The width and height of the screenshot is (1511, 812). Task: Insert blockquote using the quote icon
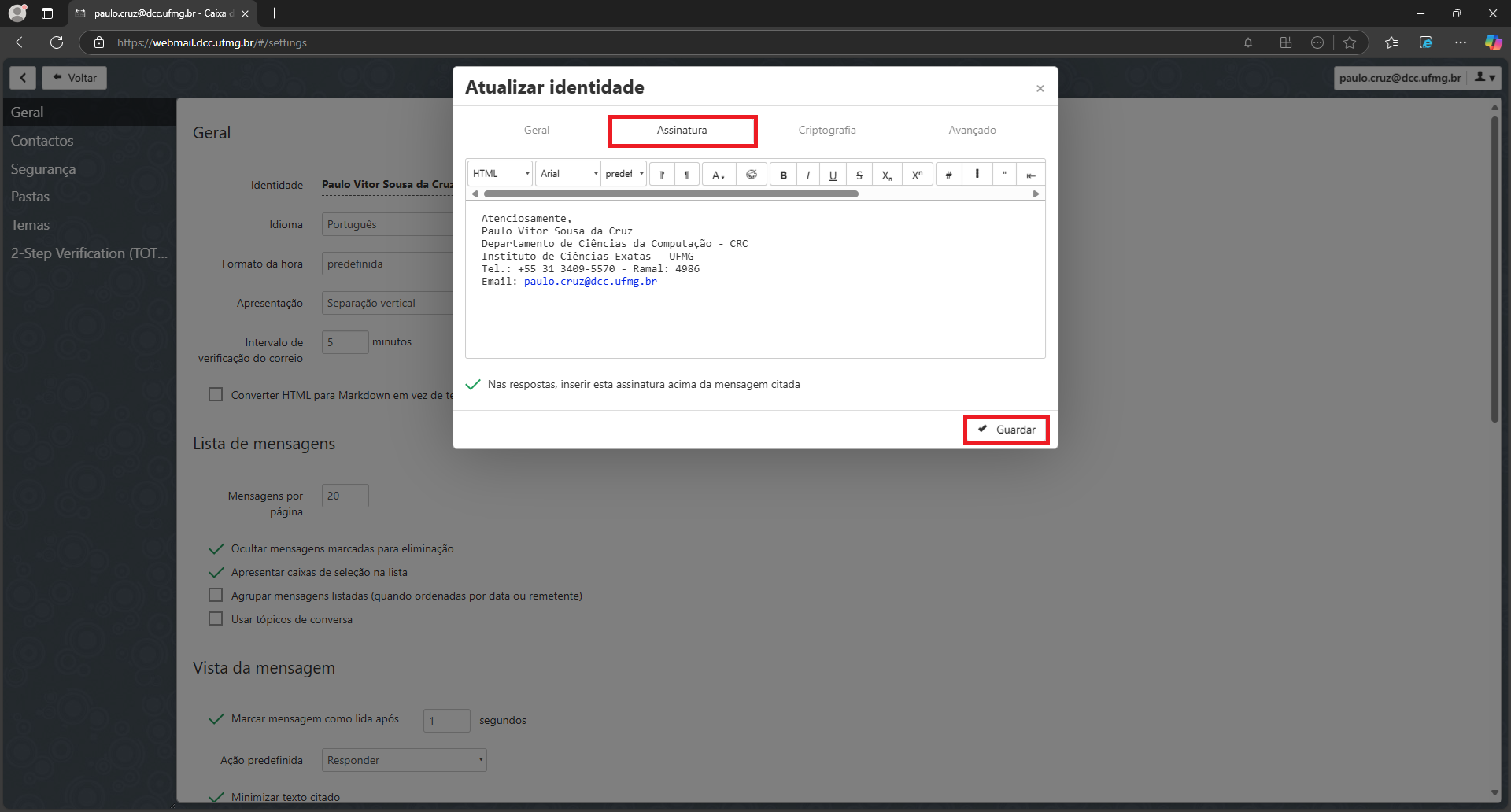click(1004, 175)
